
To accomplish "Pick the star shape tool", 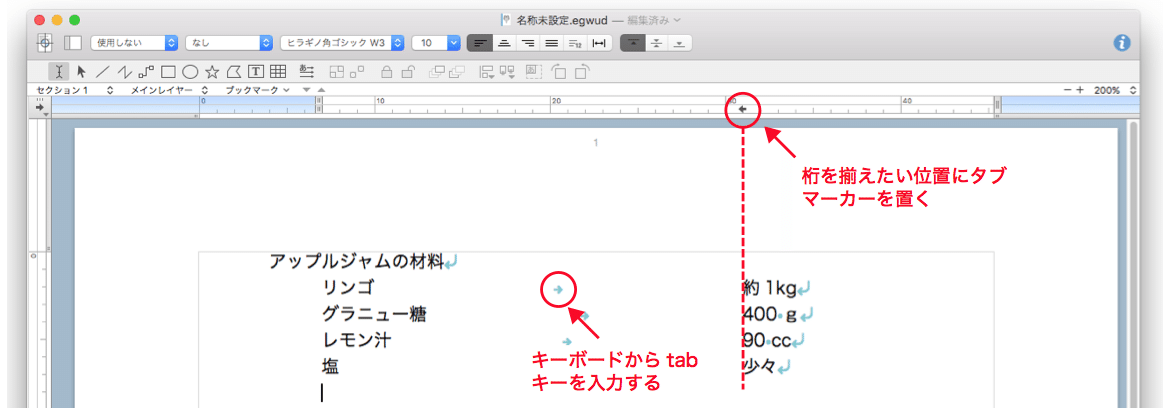I will coord(212,72).
